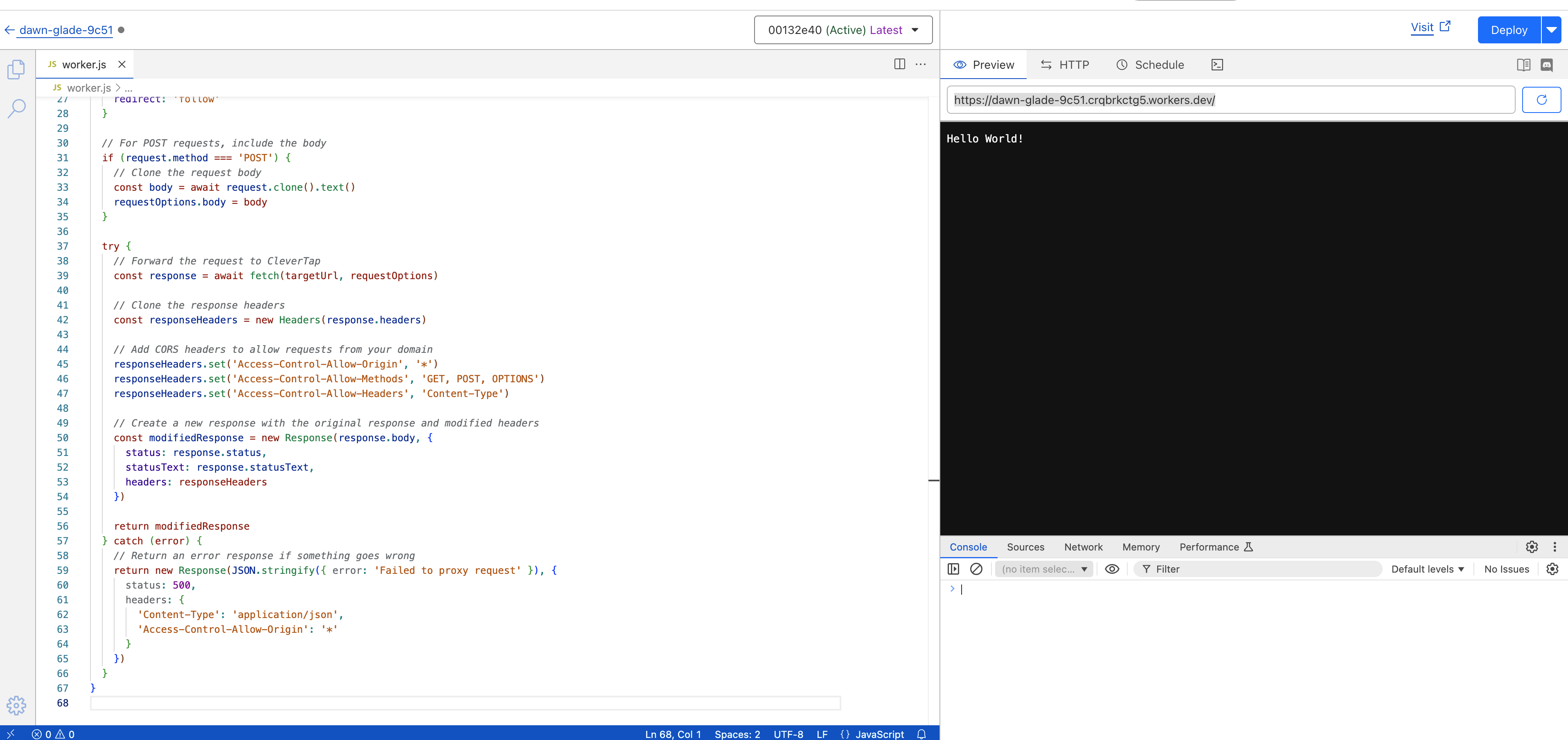Clear the console with the clear icon
1568x740 pixels.
976,569
